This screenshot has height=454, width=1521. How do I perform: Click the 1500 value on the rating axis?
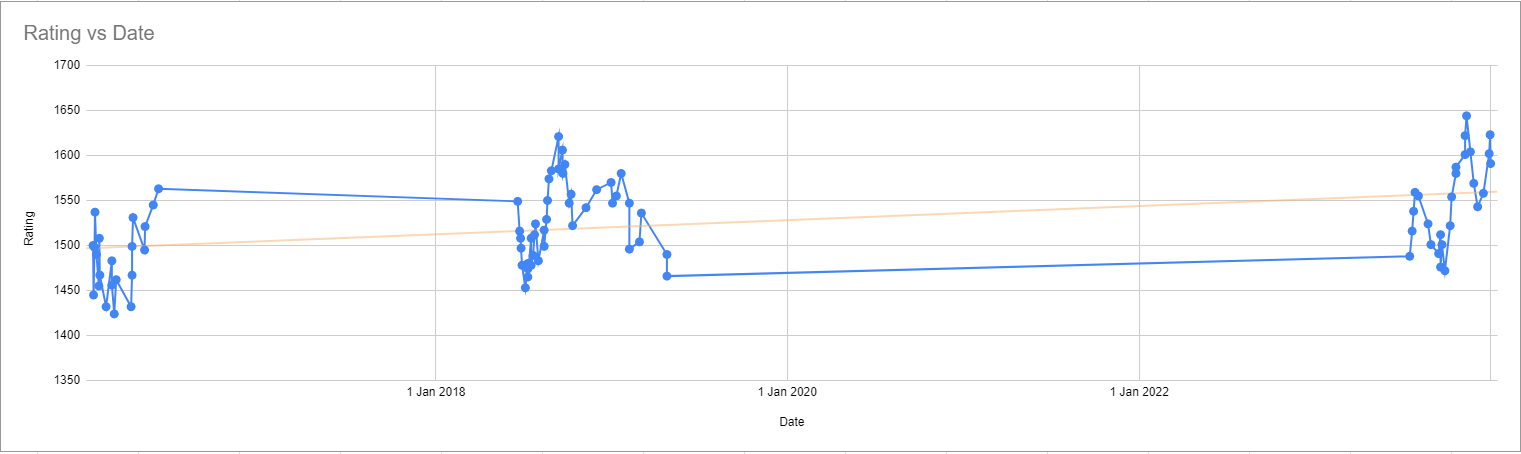(68, 245)
